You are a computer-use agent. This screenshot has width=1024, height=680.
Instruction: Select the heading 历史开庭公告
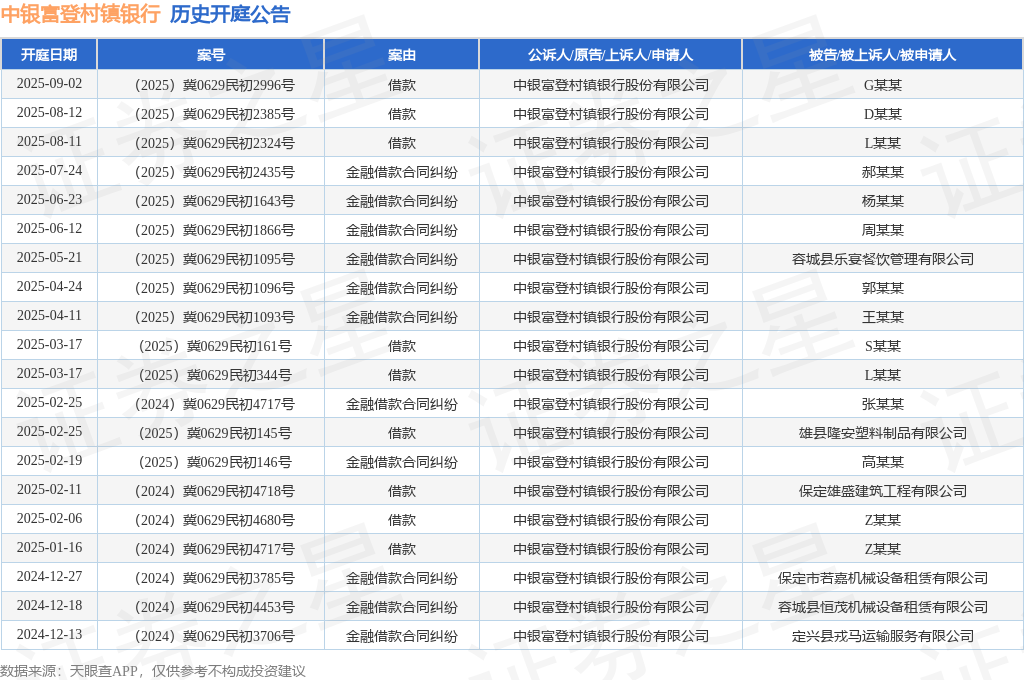pos(230,14)
